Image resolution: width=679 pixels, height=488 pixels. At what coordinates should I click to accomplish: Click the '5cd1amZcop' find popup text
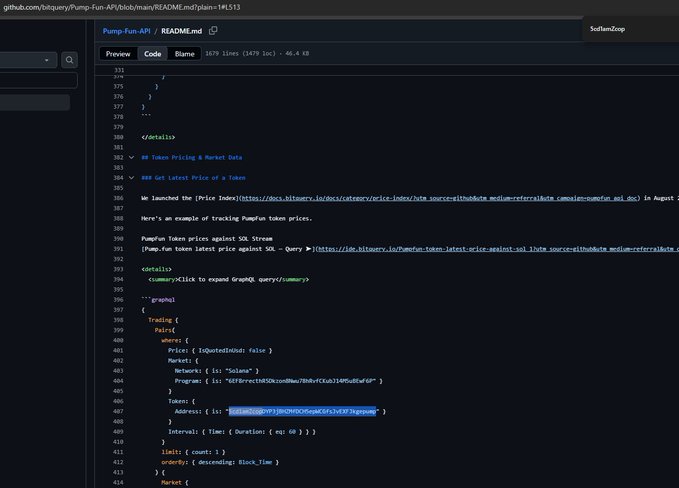607,29
